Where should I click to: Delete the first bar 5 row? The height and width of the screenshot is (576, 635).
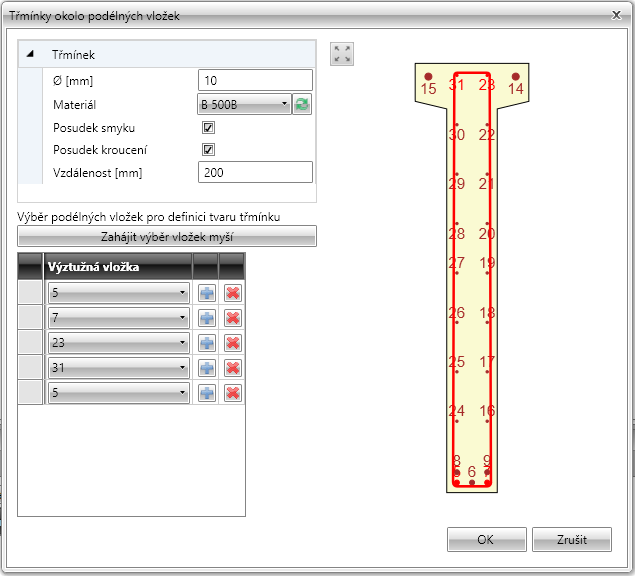[x=233, y=293]
